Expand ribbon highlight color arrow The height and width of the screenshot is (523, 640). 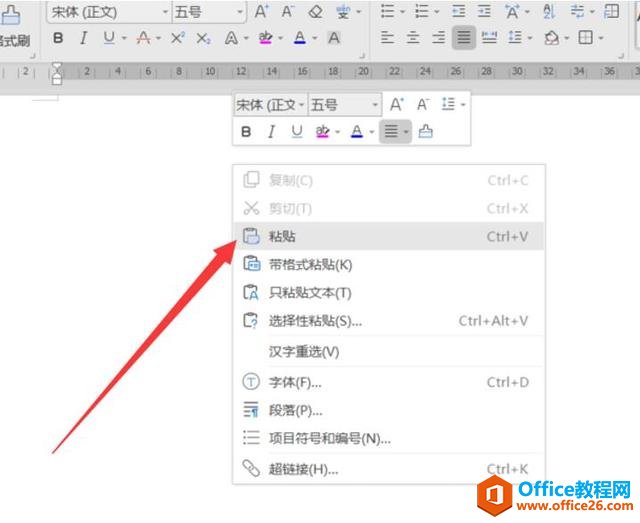280,38
